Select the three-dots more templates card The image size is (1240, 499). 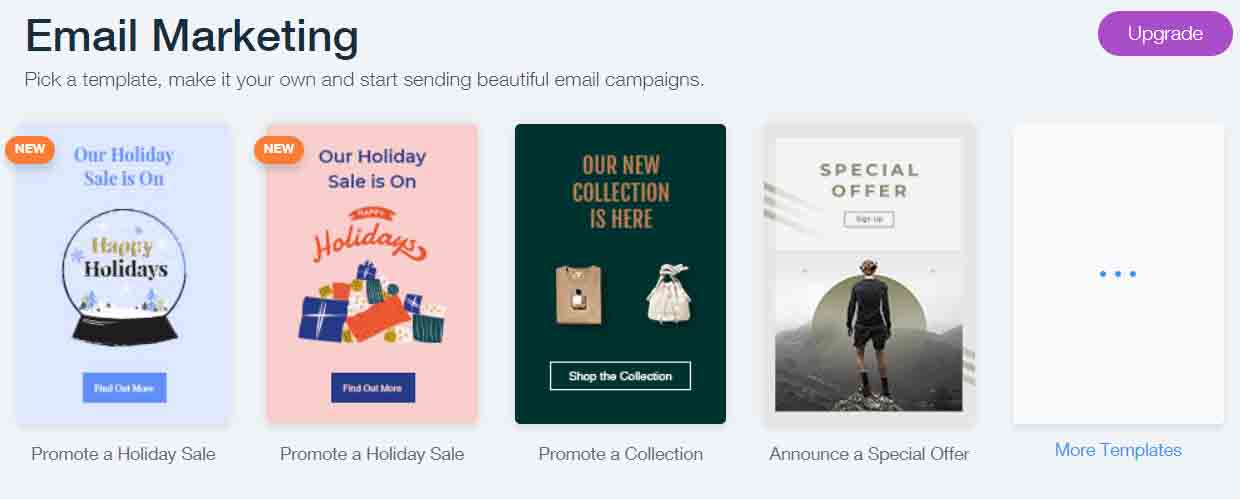[1118, 274]
